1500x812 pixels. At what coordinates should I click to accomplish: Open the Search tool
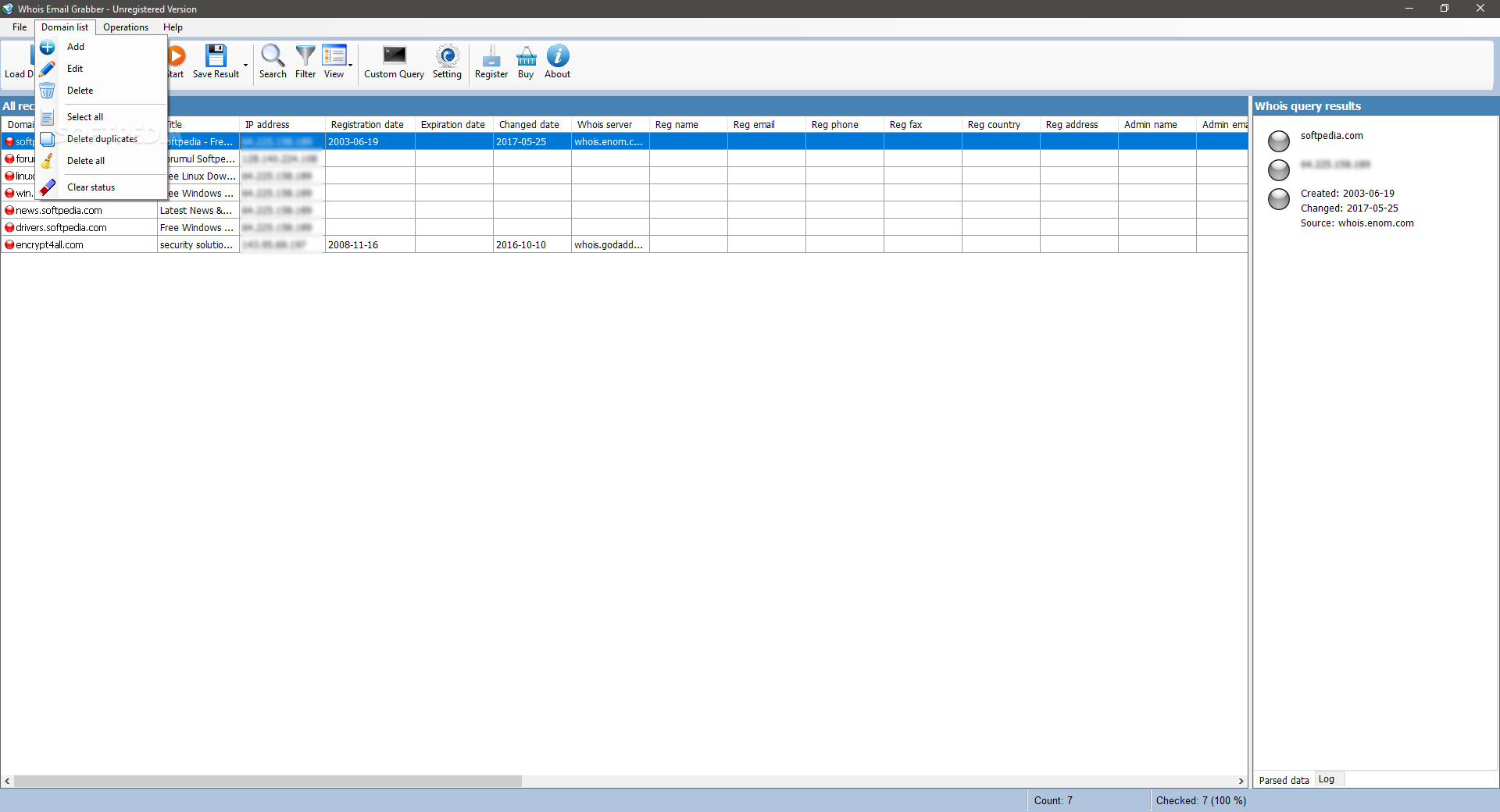click(x=273, y=62)
